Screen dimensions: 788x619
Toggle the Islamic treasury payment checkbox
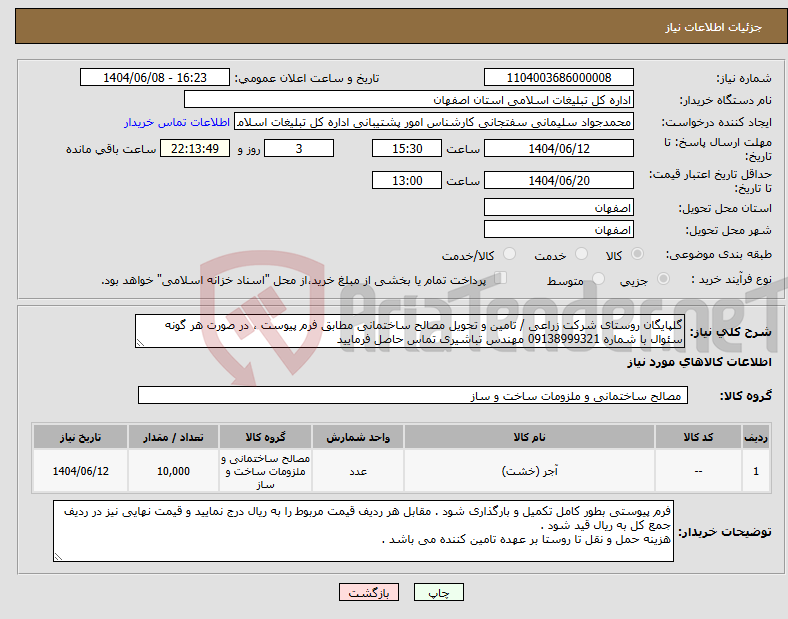coord(501,278)
